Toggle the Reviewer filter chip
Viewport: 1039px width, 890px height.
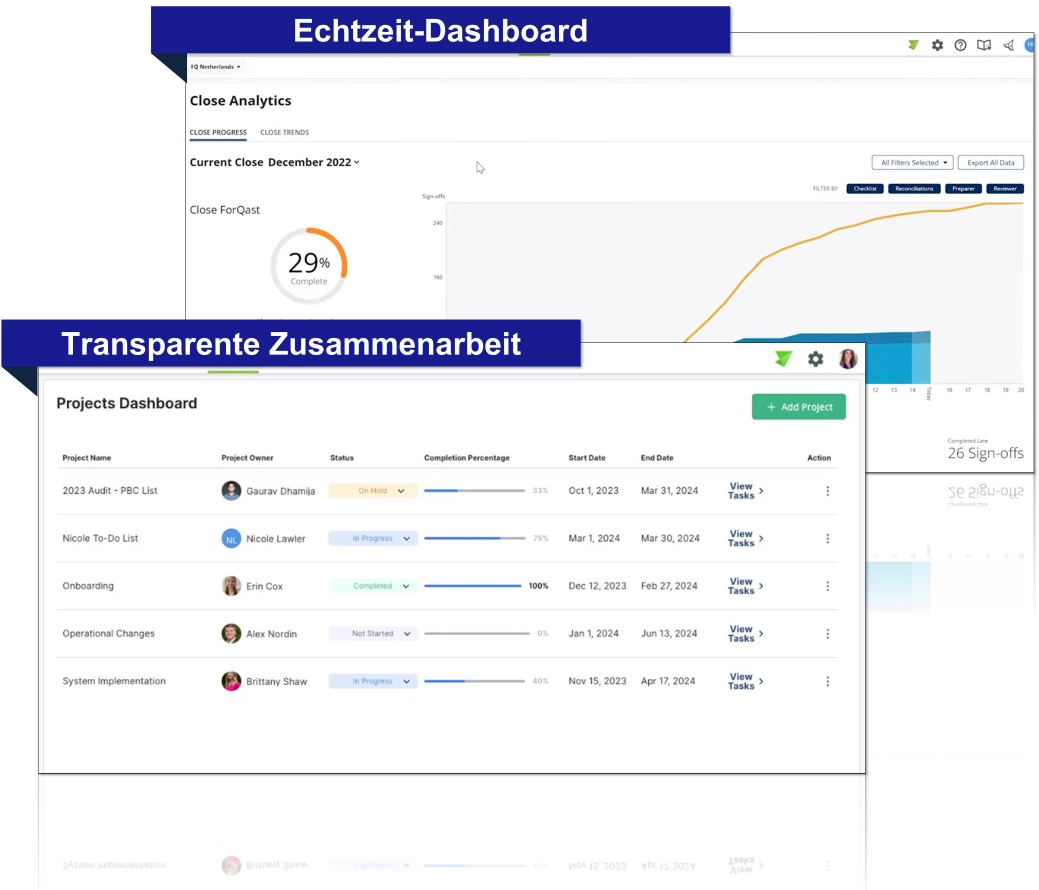(x=1005, y=189)
